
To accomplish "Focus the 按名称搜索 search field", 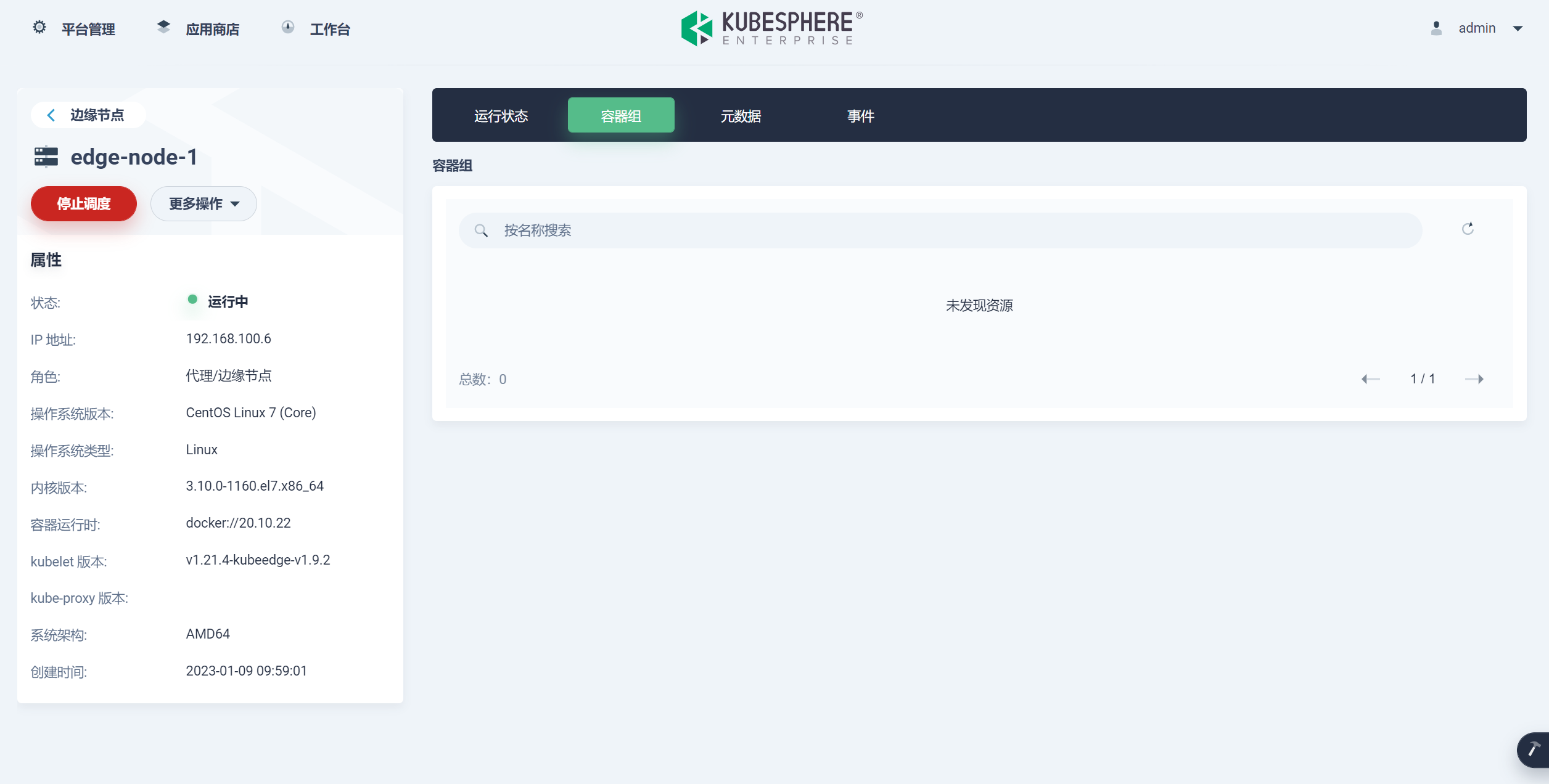I will pos(950,231).
